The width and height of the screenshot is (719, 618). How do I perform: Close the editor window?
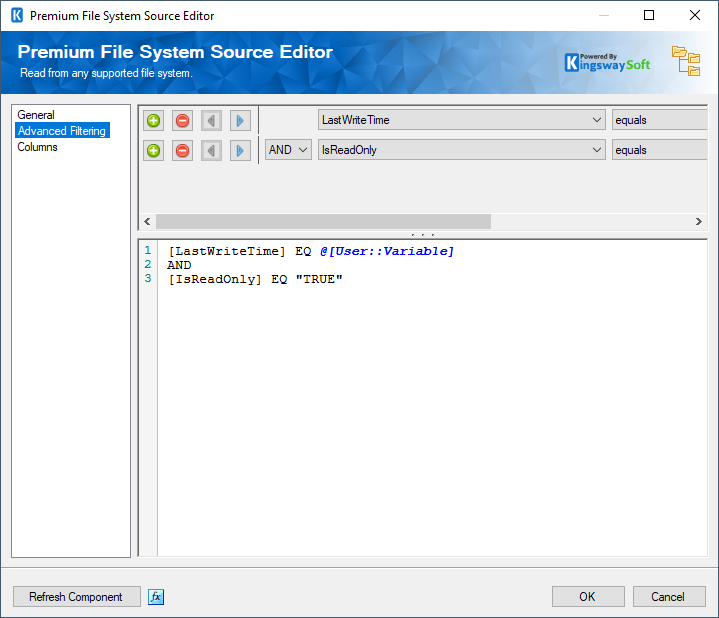coord(695,15)
